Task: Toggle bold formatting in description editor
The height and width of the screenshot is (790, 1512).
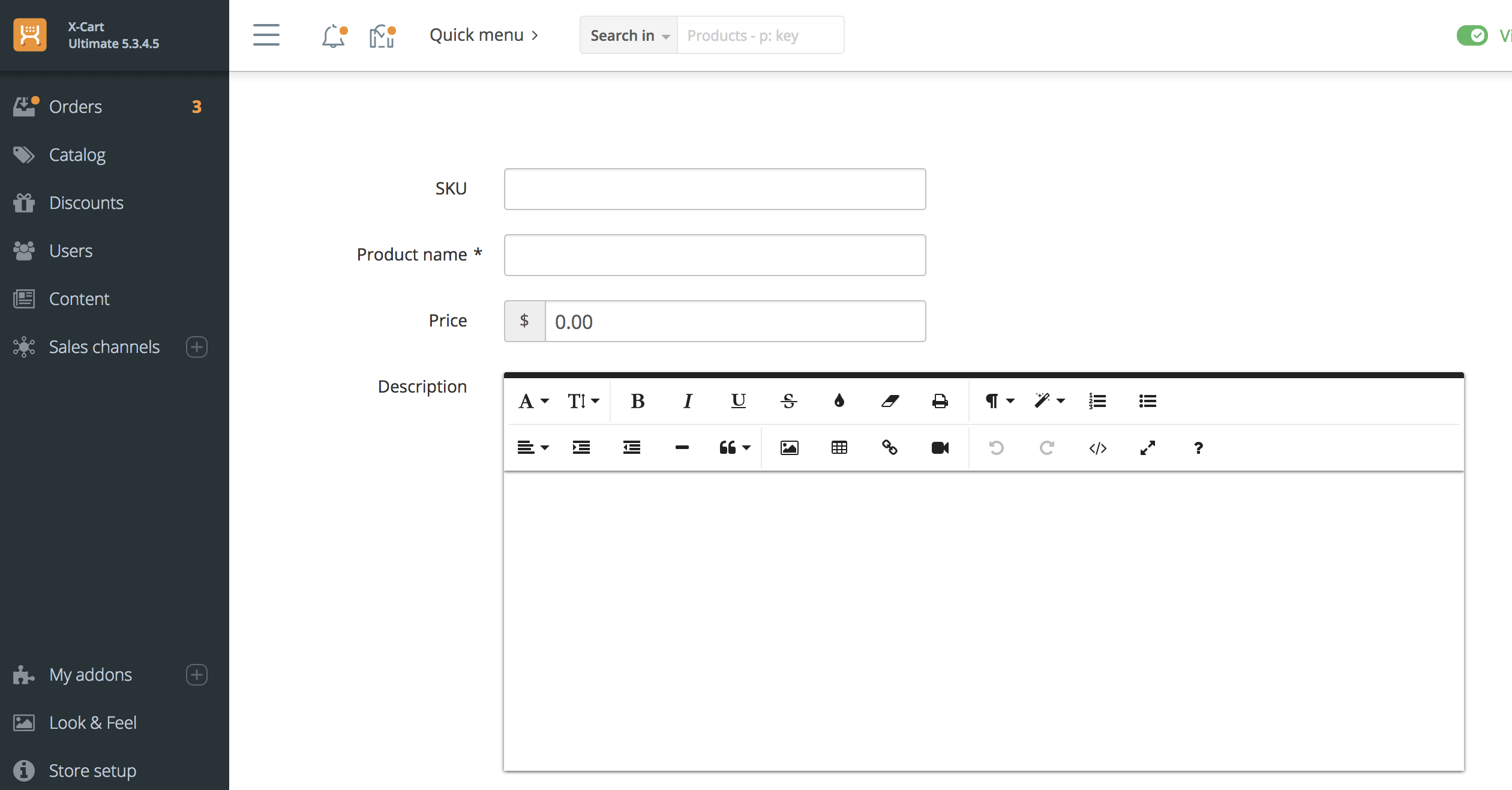Action: [637, 401]
